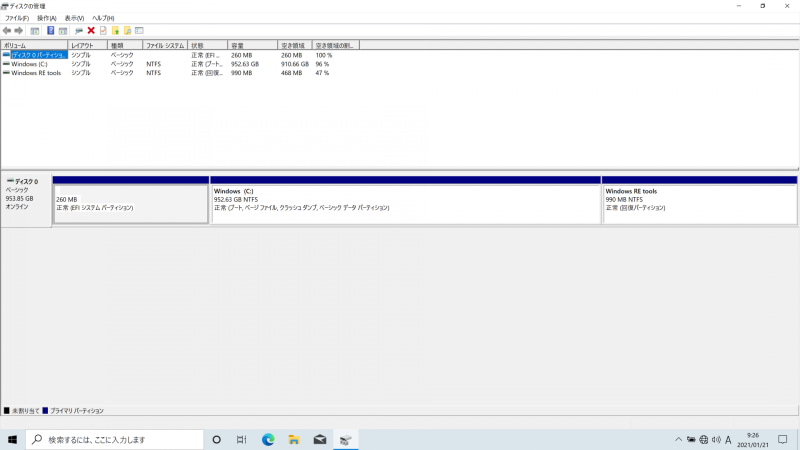
Task: Sort by the 容量 column header
Action: (x=253, y=45)
